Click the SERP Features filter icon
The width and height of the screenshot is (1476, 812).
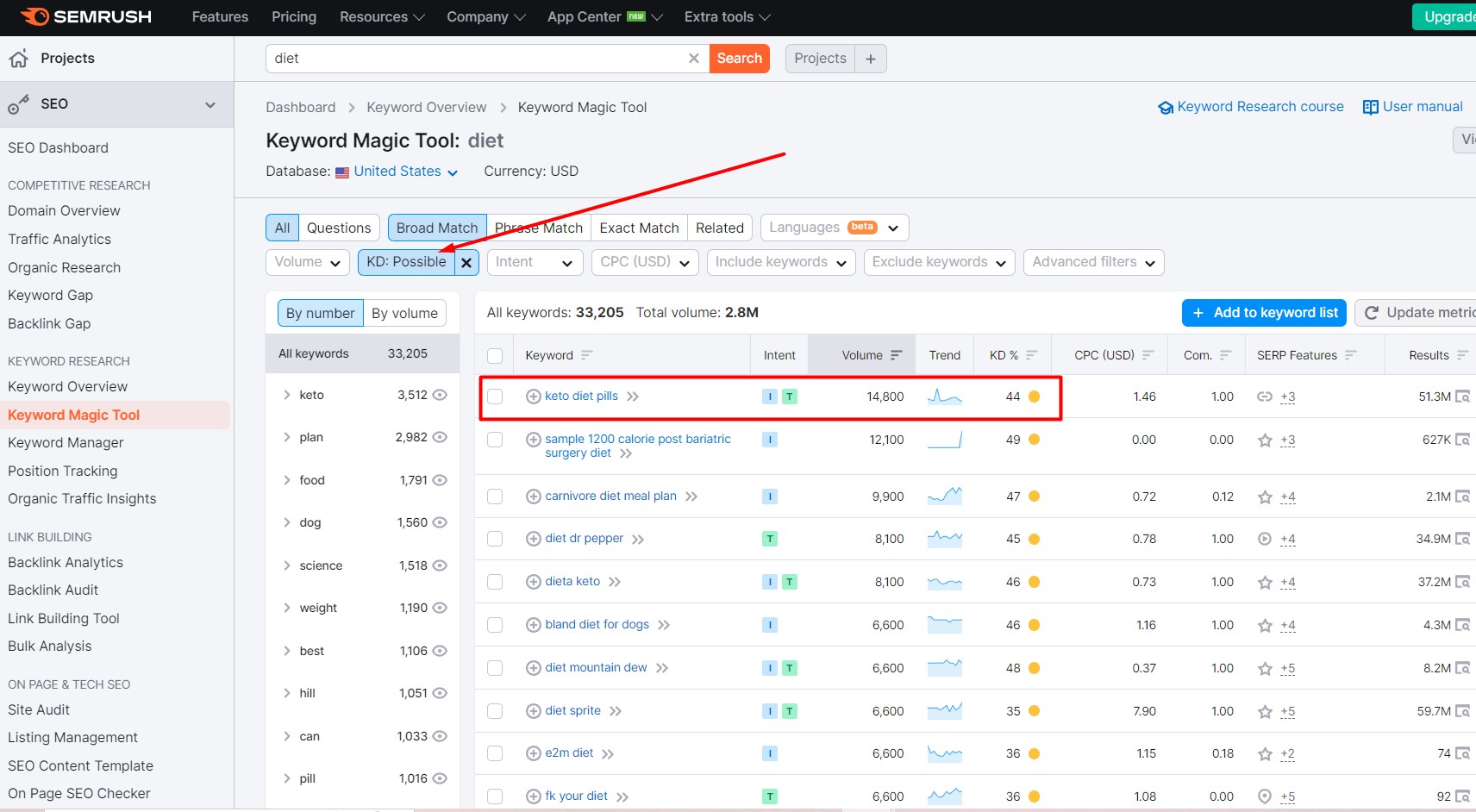click(x=1351, y=355)
